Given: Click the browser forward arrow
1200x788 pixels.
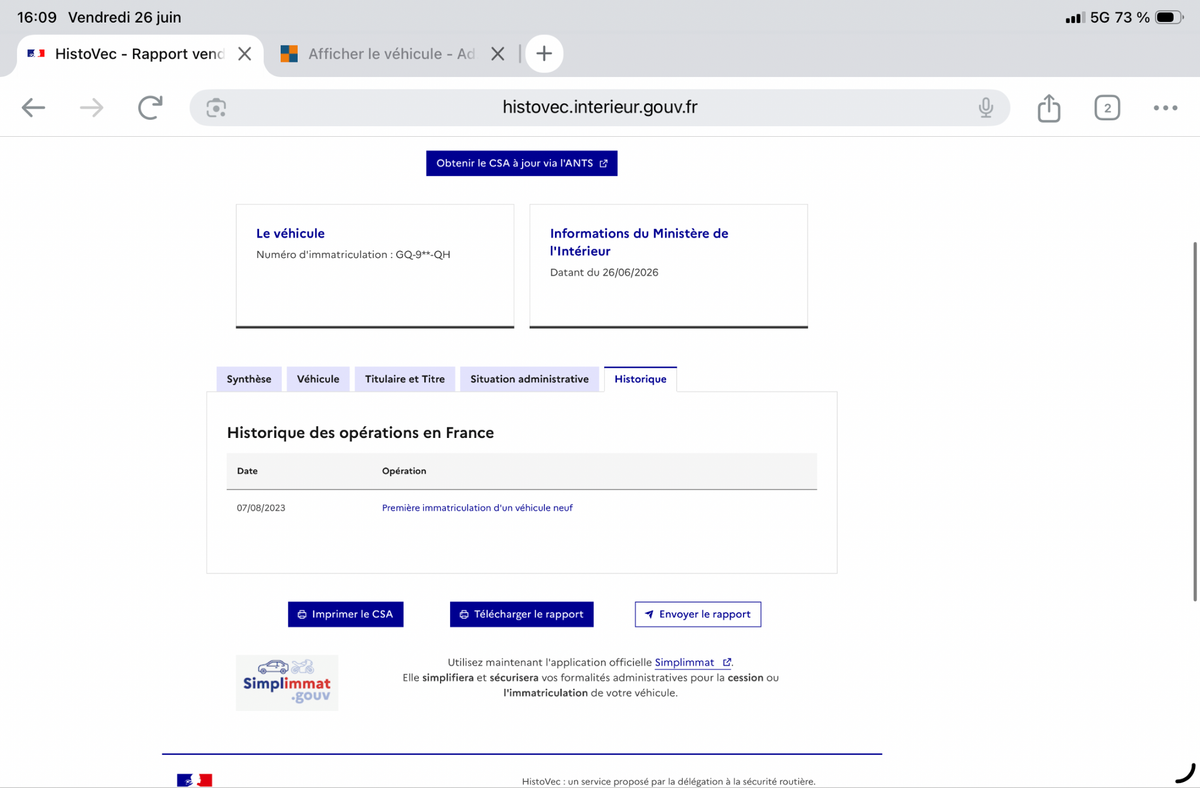Looking at the screenshot, I should click(x=92, y=108).
